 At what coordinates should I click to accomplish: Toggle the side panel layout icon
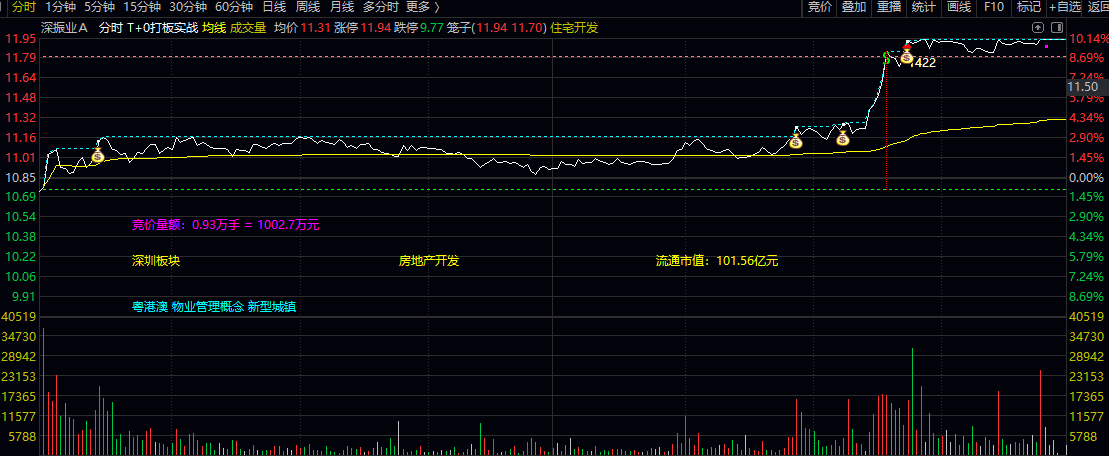1057,28
